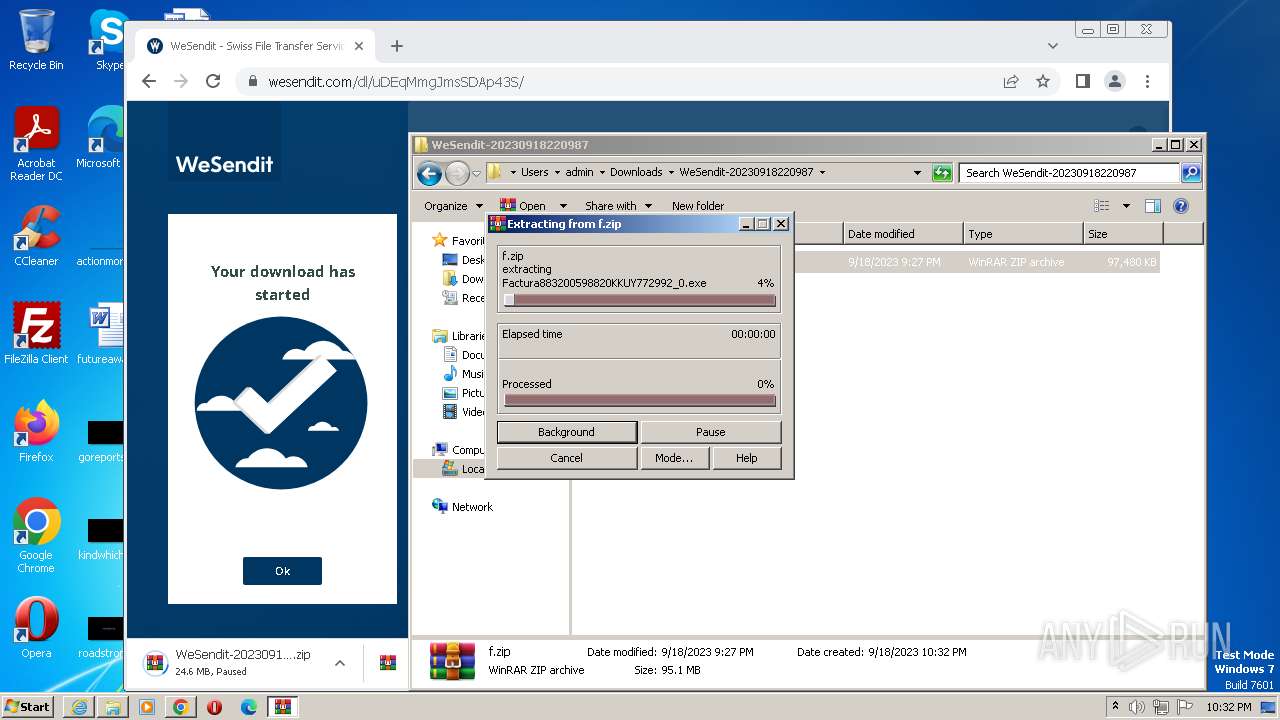The image size is (1280, 720).
Task: Click the taskbar clock 10:32 PM
Action: [x=1227, y=707]
